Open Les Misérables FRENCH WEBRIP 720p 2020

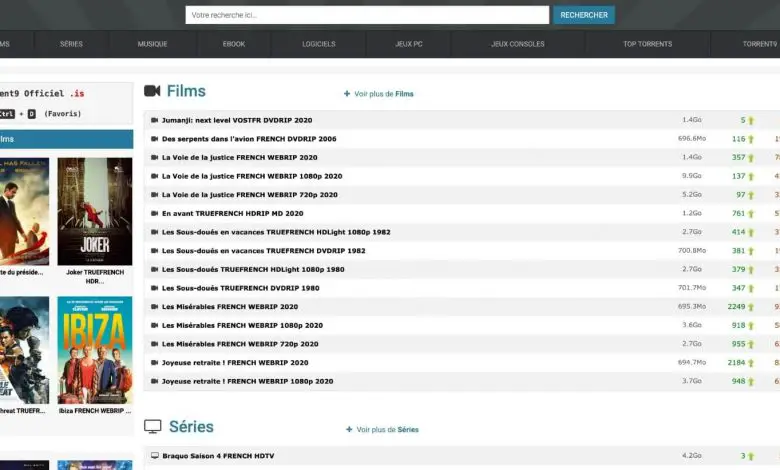tap(240, 344)
